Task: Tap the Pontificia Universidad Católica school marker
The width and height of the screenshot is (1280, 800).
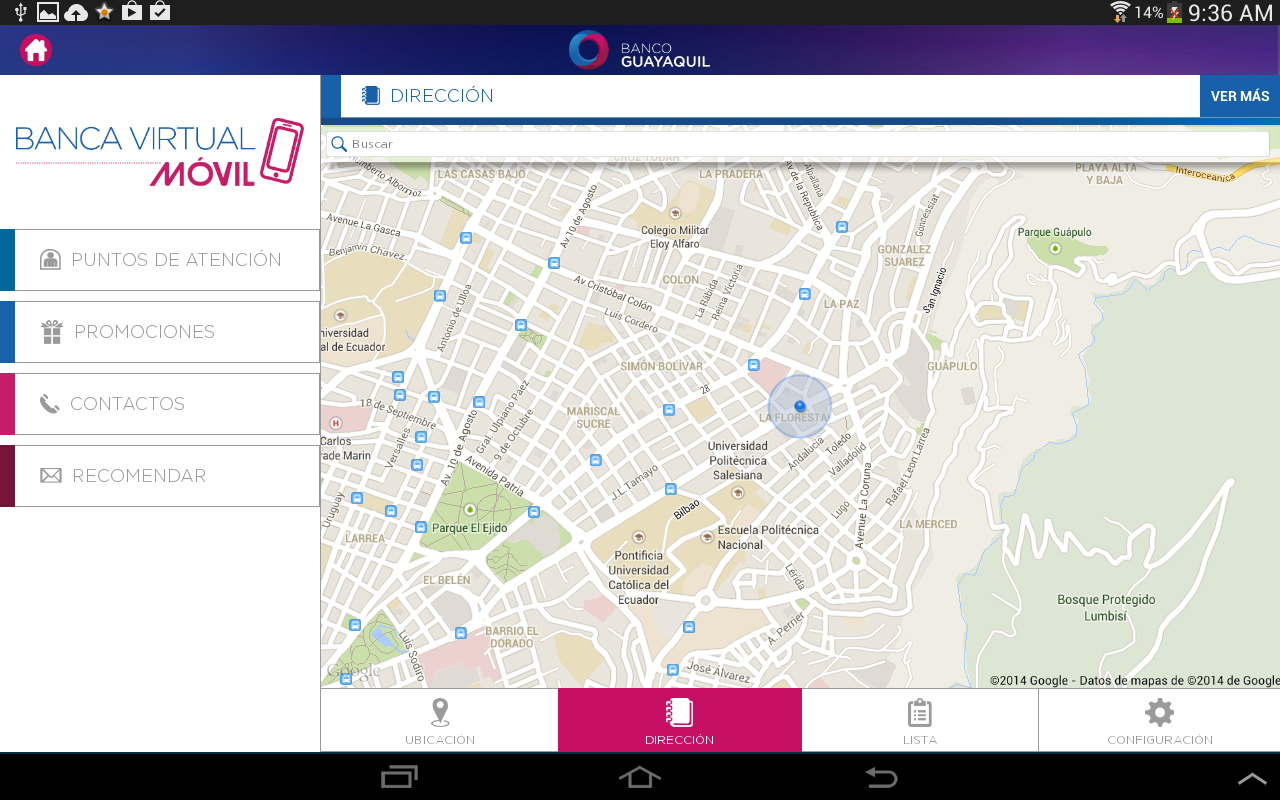Action: point(638,537)
